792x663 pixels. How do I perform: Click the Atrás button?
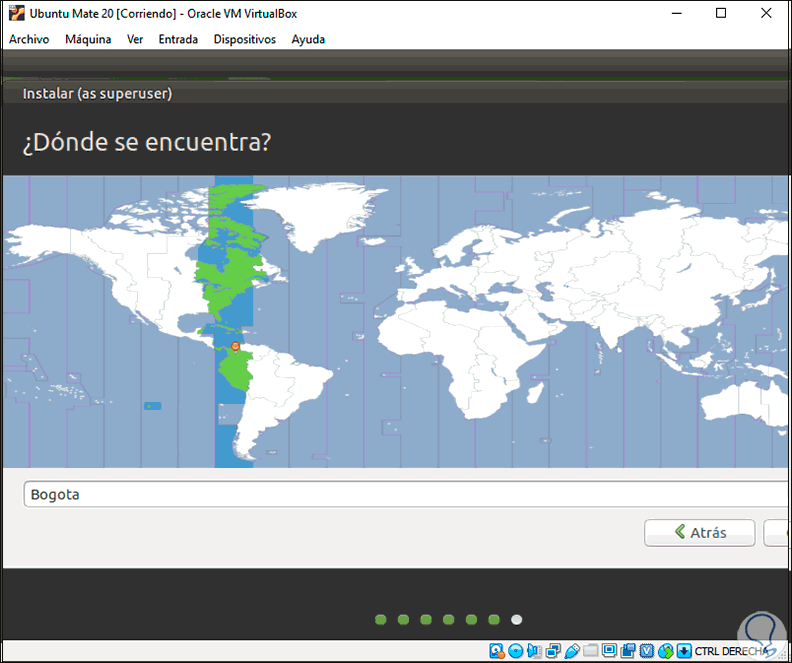[700, 533]
